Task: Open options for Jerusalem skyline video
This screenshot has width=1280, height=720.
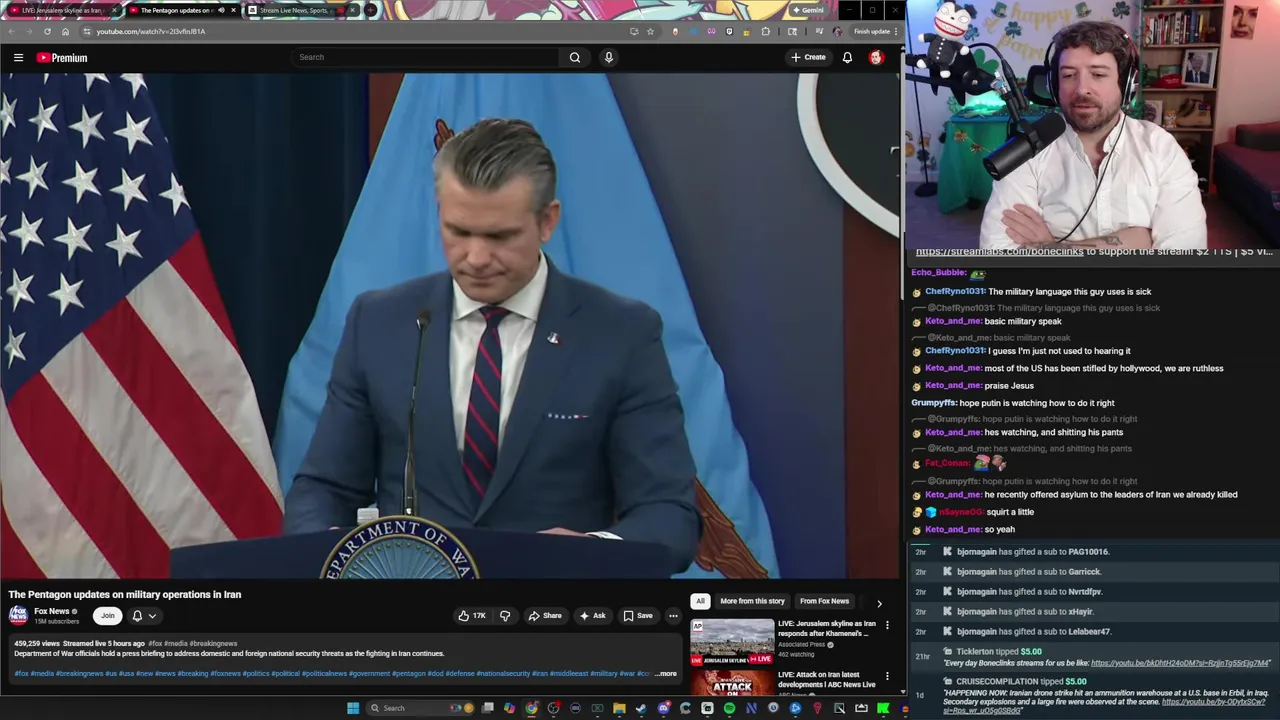Action: [x=887, y=625]
